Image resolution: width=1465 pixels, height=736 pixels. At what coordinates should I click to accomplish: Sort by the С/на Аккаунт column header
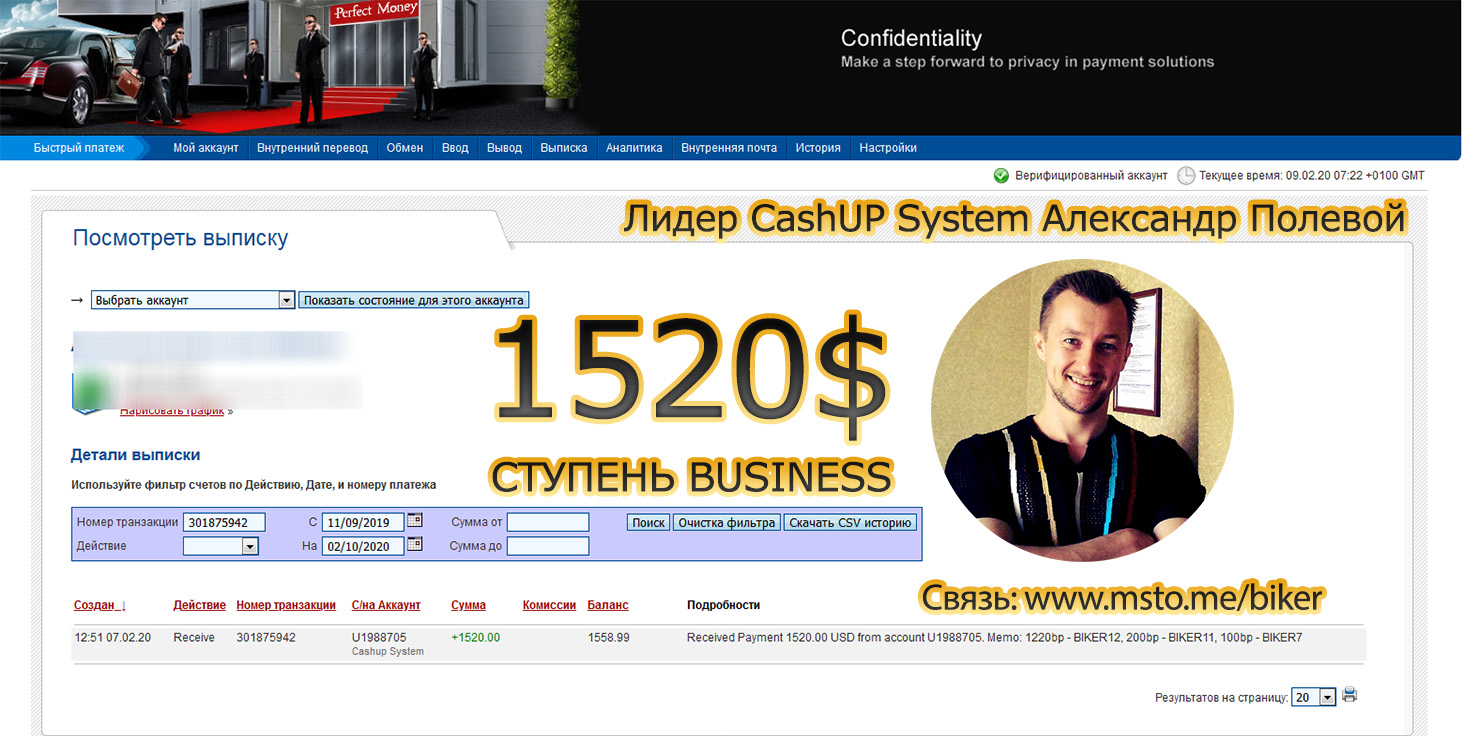(386, 605)
